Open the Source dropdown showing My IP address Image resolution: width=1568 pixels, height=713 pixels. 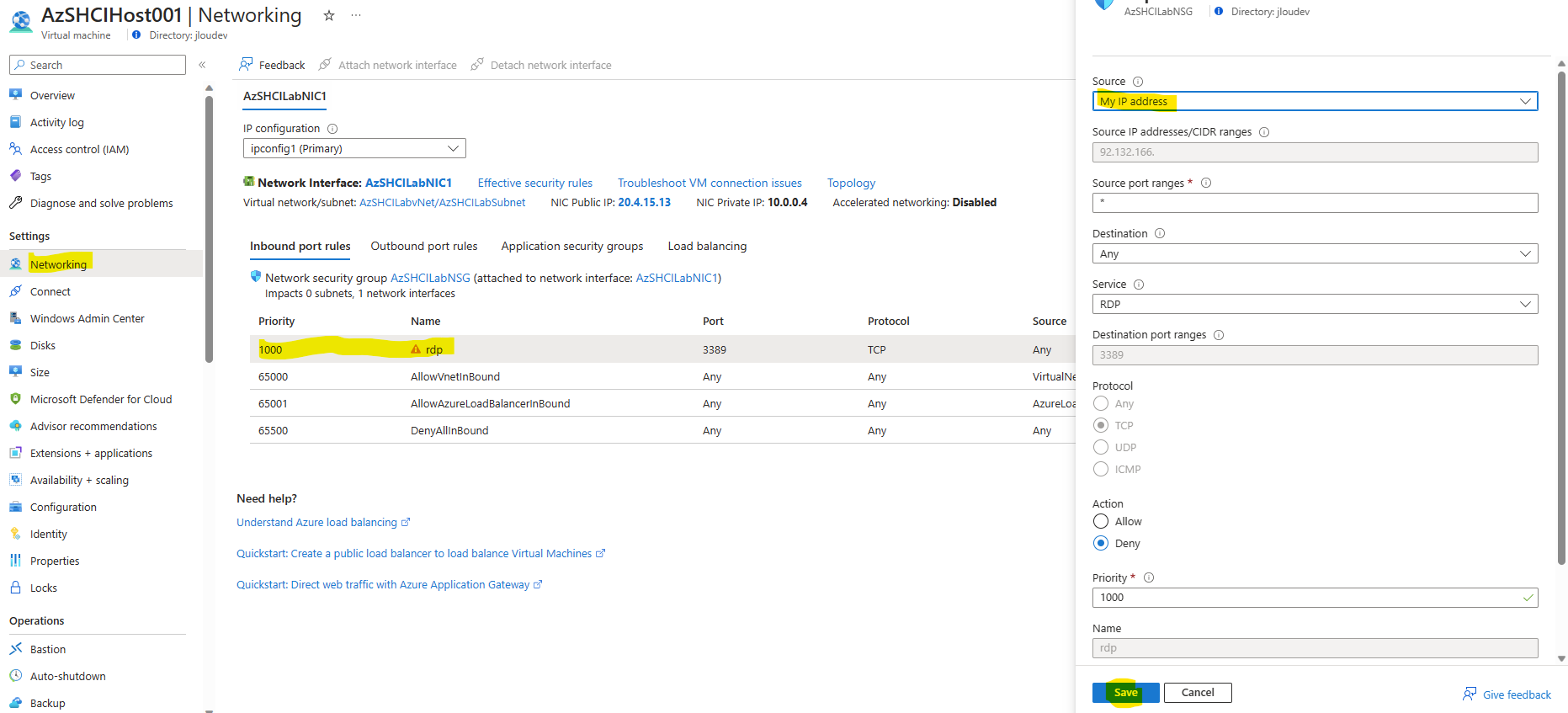click(1315, 101)
